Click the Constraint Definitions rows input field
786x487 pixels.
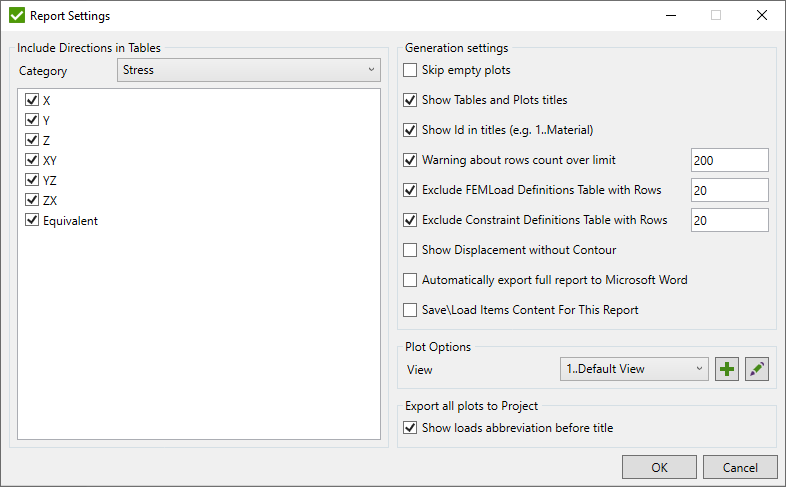click(729, 220)
